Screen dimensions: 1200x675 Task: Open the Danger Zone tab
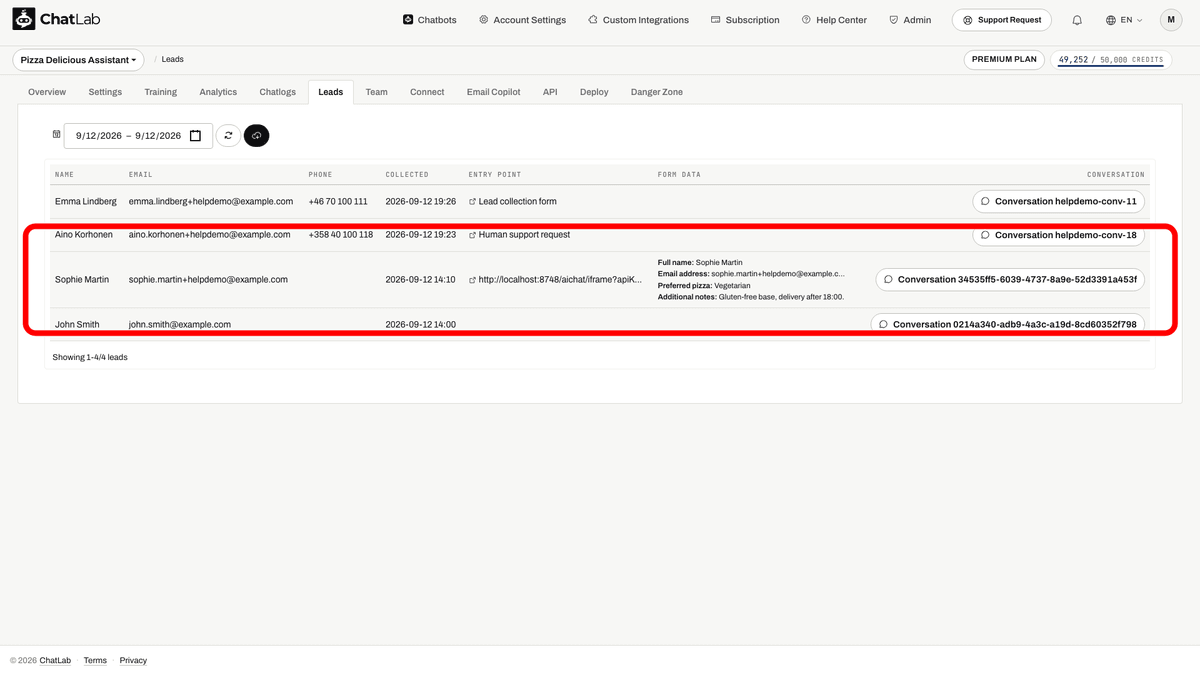pos(657,92)
